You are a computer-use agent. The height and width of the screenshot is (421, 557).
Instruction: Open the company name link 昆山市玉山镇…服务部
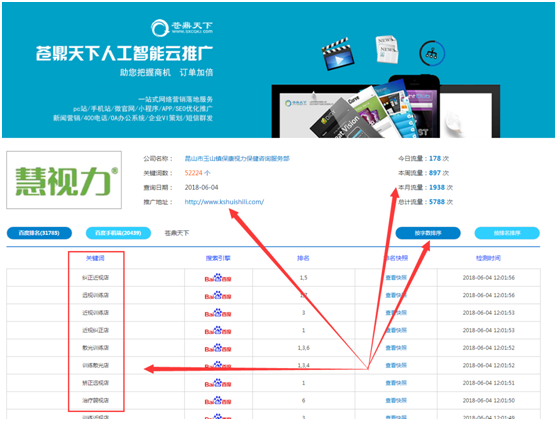[x=237, y=158]
